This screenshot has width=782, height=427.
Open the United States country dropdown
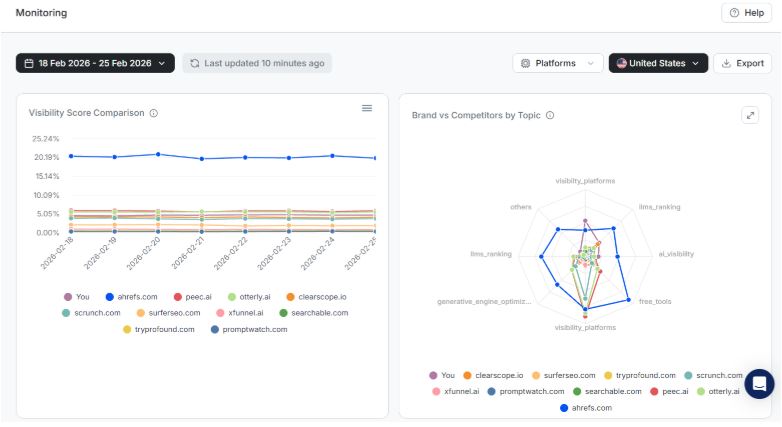pos(658,63)
